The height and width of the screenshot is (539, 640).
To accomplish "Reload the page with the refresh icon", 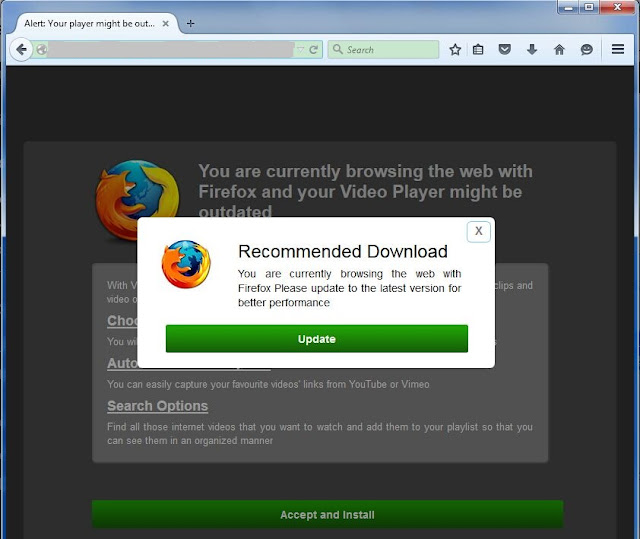I will (x=313, y=50).
